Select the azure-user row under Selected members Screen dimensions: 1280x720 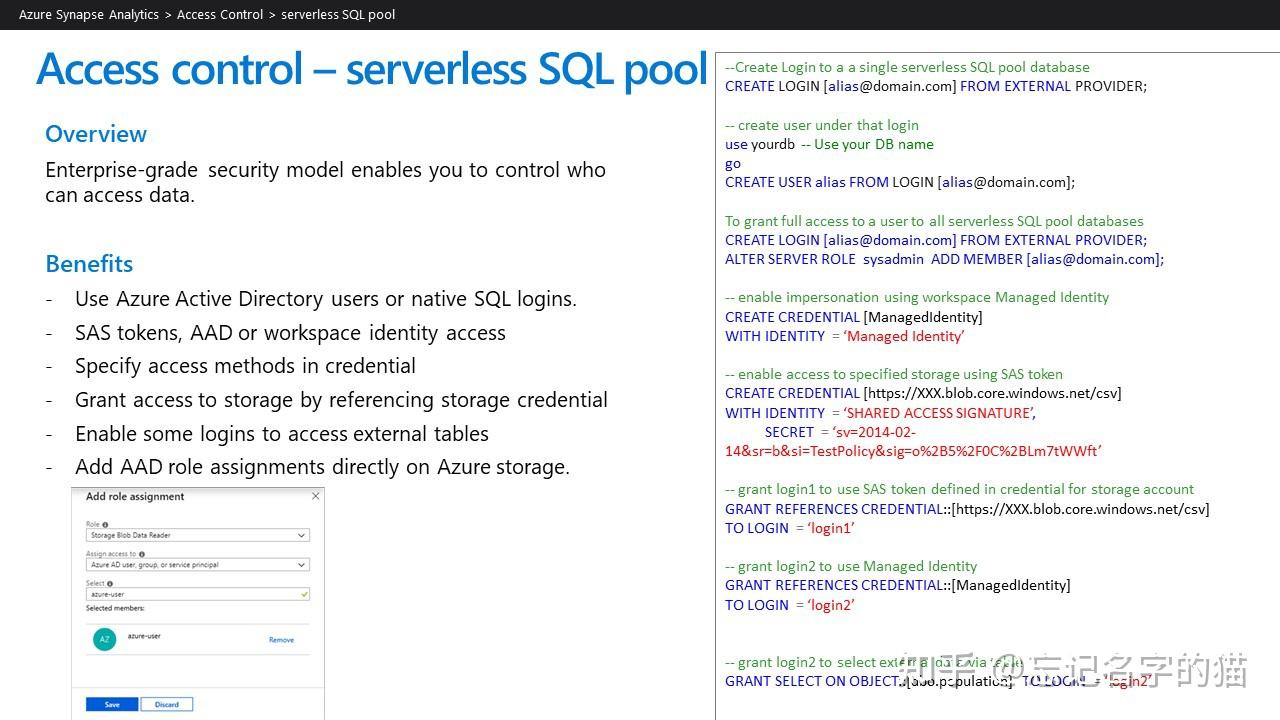pyautogui.click(x=144, y=636)
